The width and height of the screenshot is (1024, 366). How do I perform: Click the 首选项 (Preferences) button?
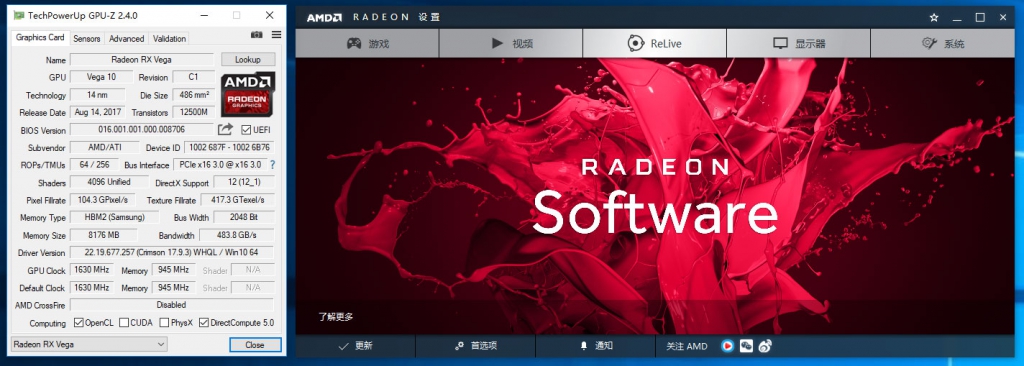click(x=475, y=346)
